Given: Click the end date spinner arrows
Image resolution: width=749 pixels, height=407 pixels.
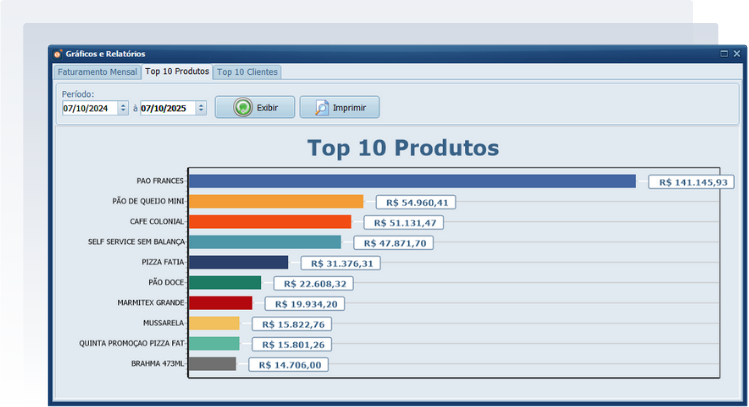Looking at the screenshot, I should click(x=201, y=108).
